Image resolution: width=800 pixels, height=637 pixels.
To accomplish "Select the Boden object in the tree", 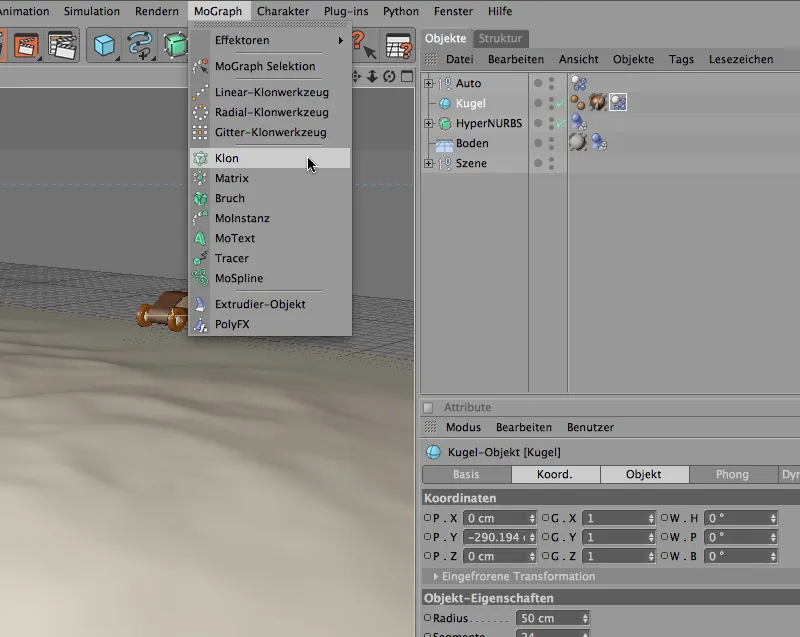I will click(472, 143).
